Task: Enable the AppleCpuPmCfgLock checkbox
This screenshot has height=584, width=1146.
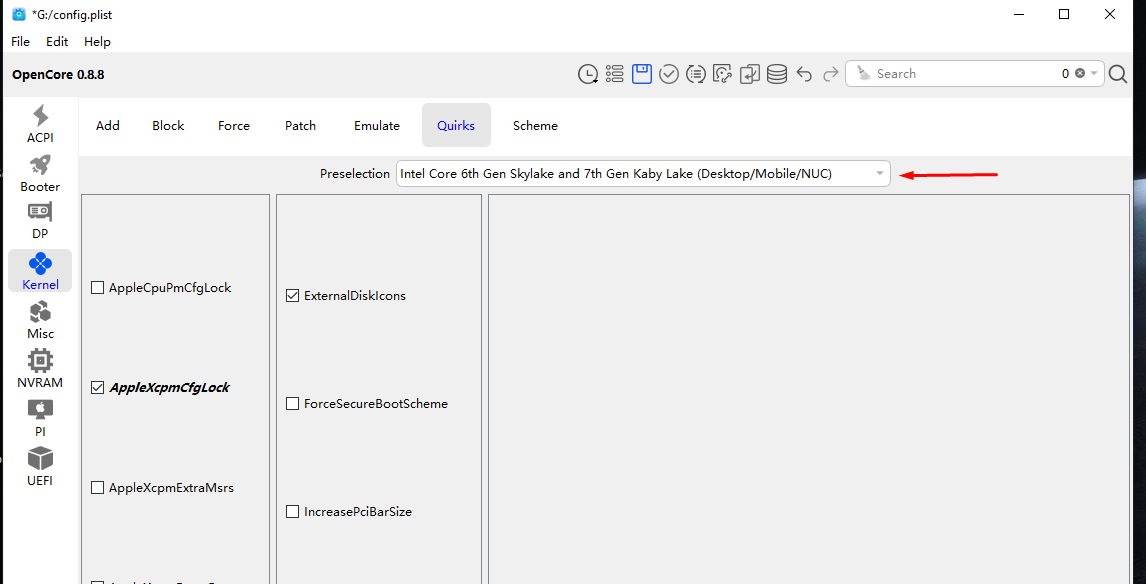Action: coord(97,288)
